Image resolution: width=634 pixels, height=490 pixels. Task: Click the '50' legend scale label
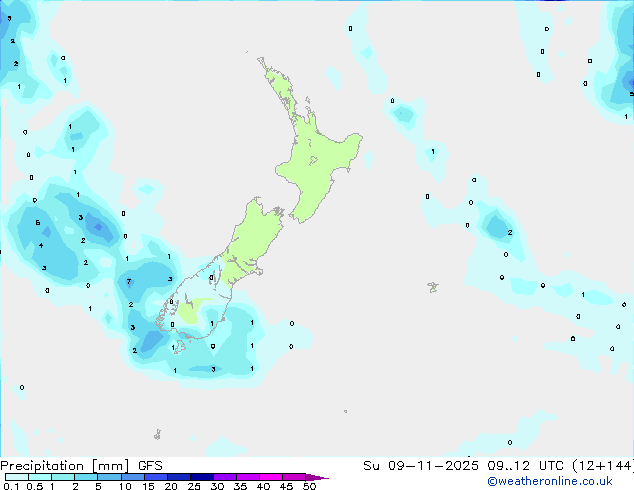click(309, 486)
